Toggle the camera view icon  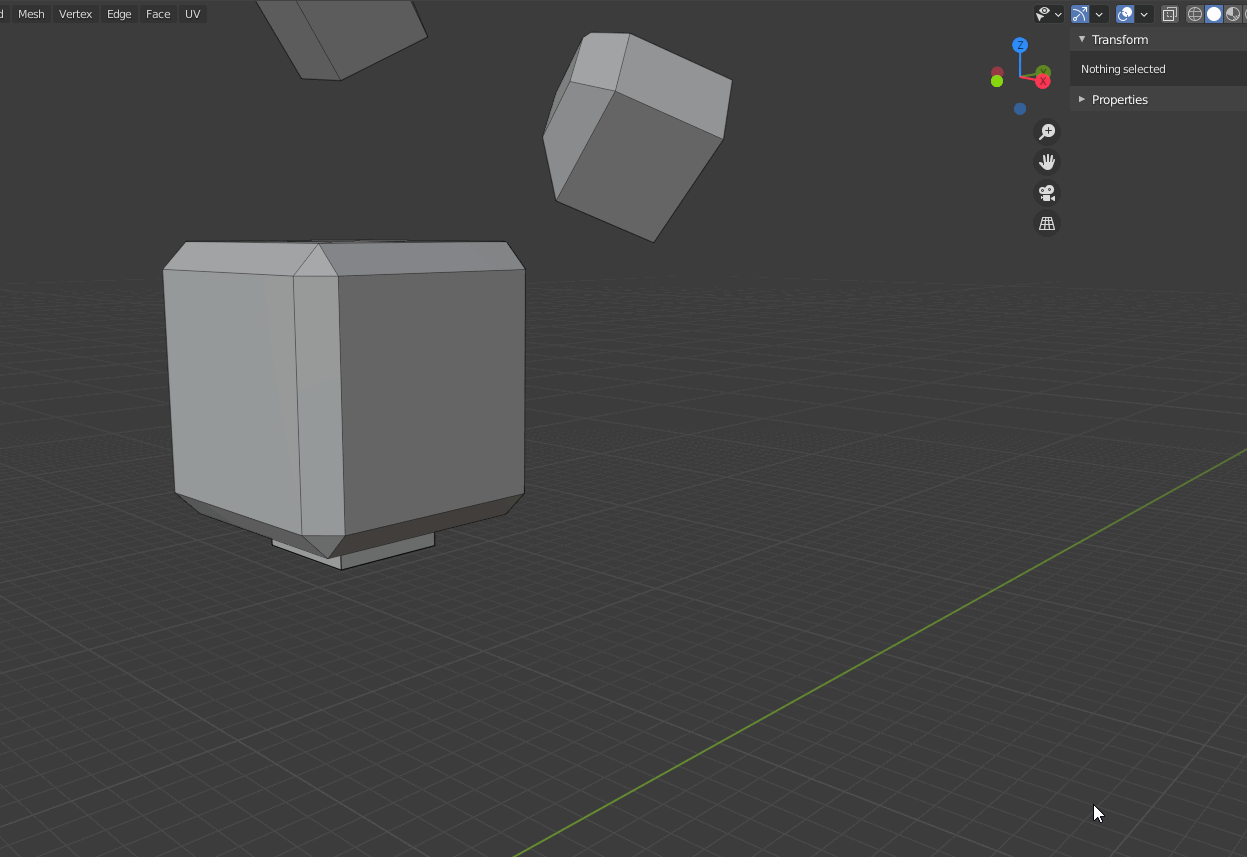(x=1047, y=193)
